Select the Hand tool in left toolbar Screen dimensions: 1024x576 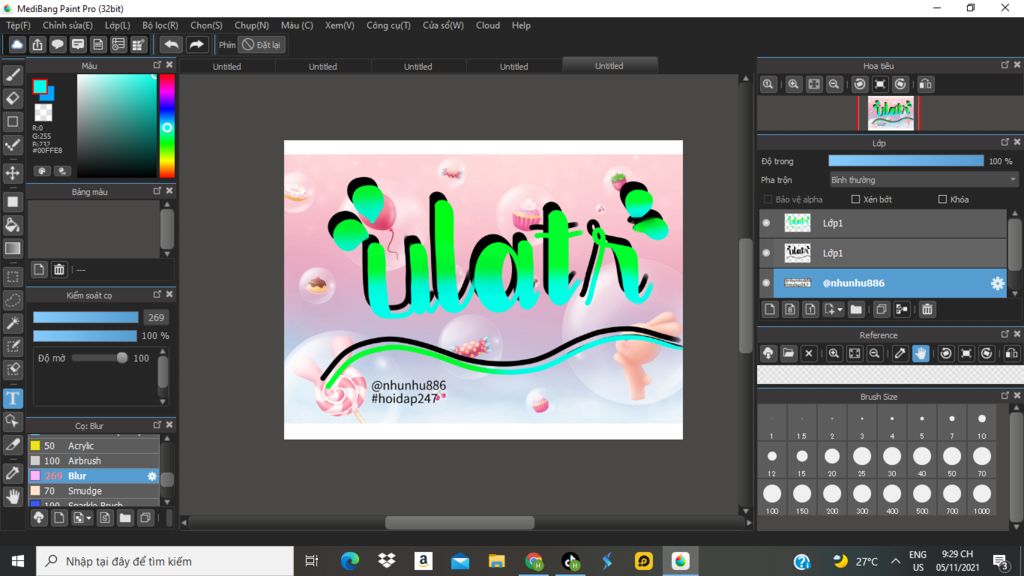(12, 496)
